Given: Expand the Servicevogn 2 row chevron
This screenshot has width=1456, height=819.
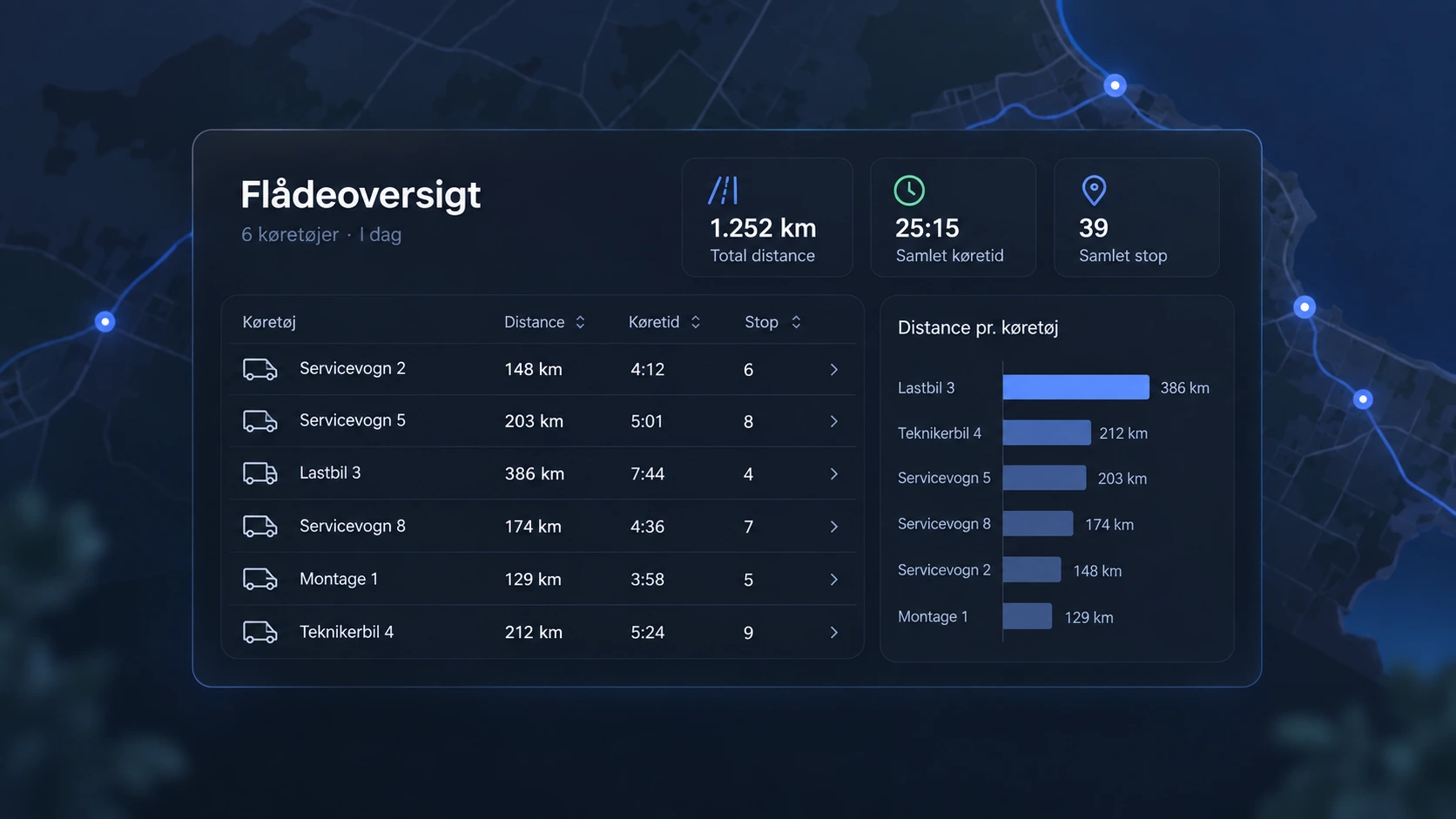Looking at the screenshot, I should [x=833, y=370].
